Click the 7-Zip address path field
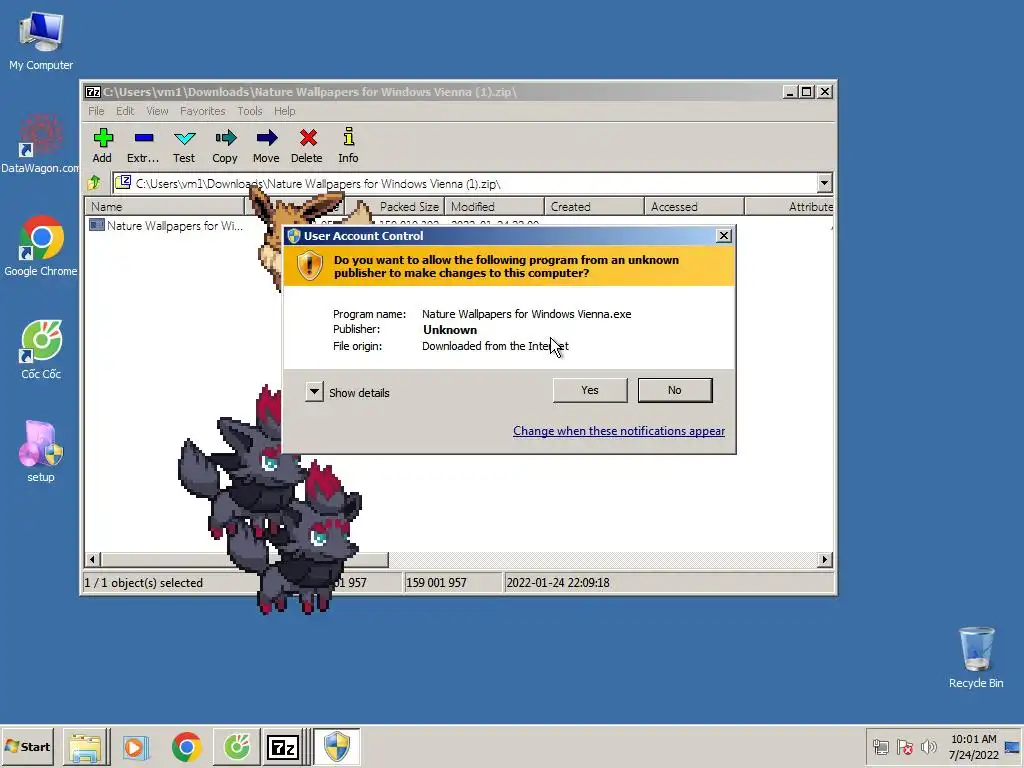Viewport: 1024px width, 768px height. coord(464,184)
